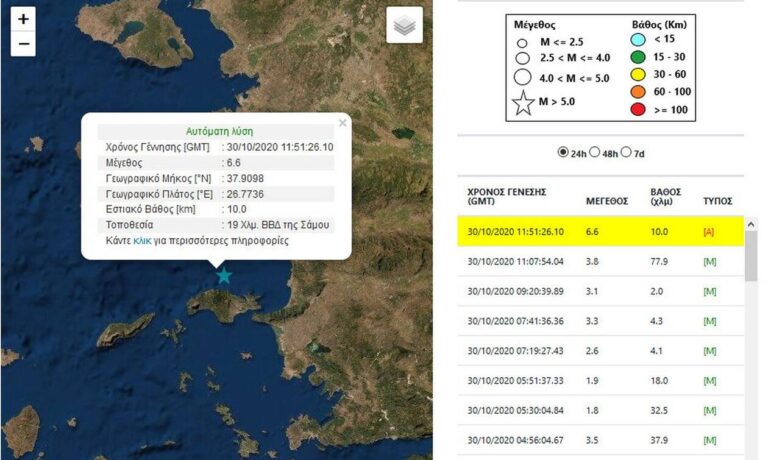The height and width of the screenshot is (460, 768).
Task: Select the 09:20:39.89 earthquake entry
Action: tap(600, 291)
